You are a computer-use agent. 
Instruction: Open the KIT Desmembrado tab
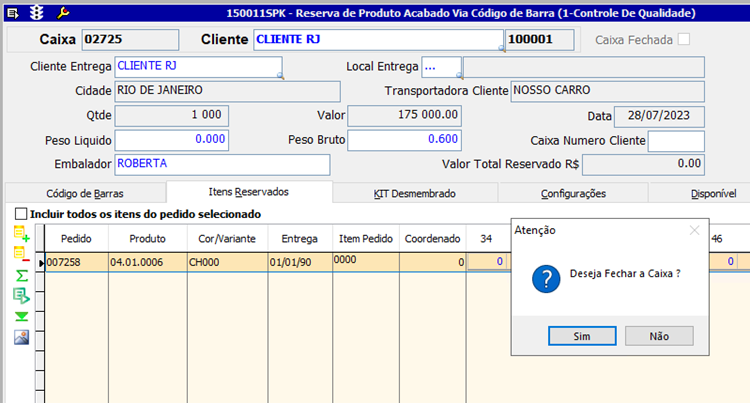[414, 193]
